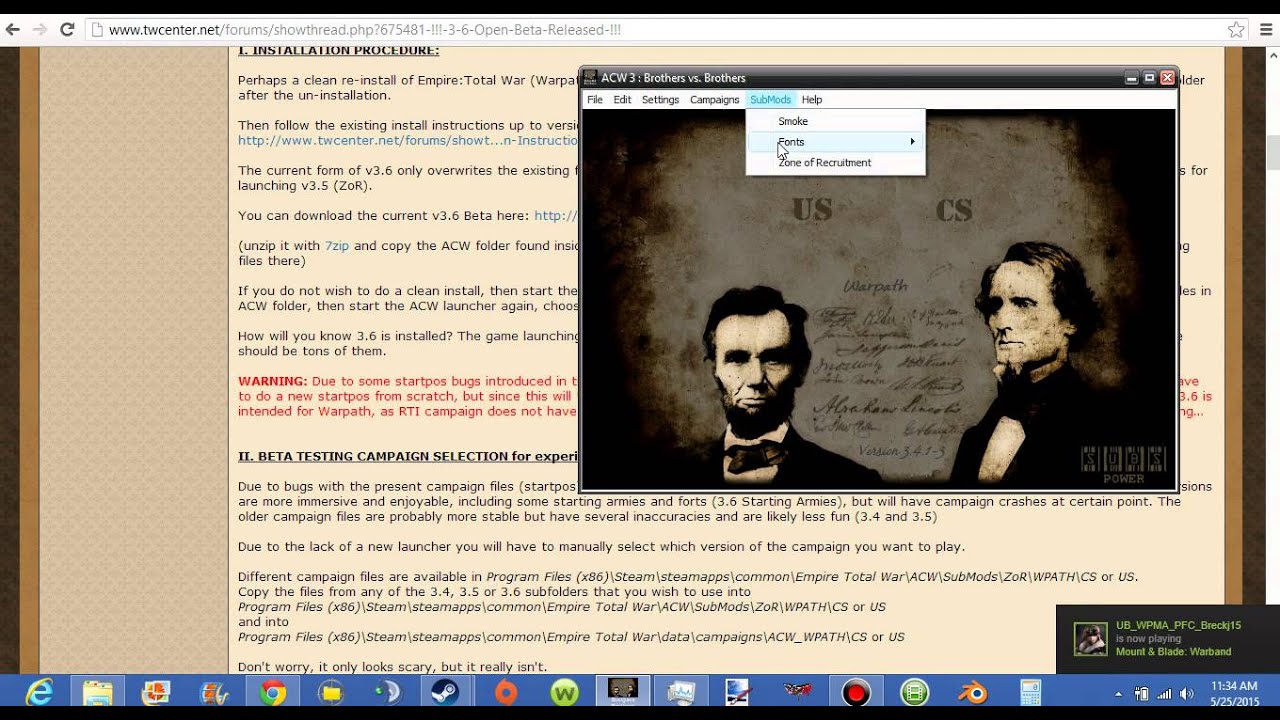Click the 'I. INSTALLATION PROCEDURE:' heading
This screenshot has width=1280, height=720.
(x=338, y=51)
